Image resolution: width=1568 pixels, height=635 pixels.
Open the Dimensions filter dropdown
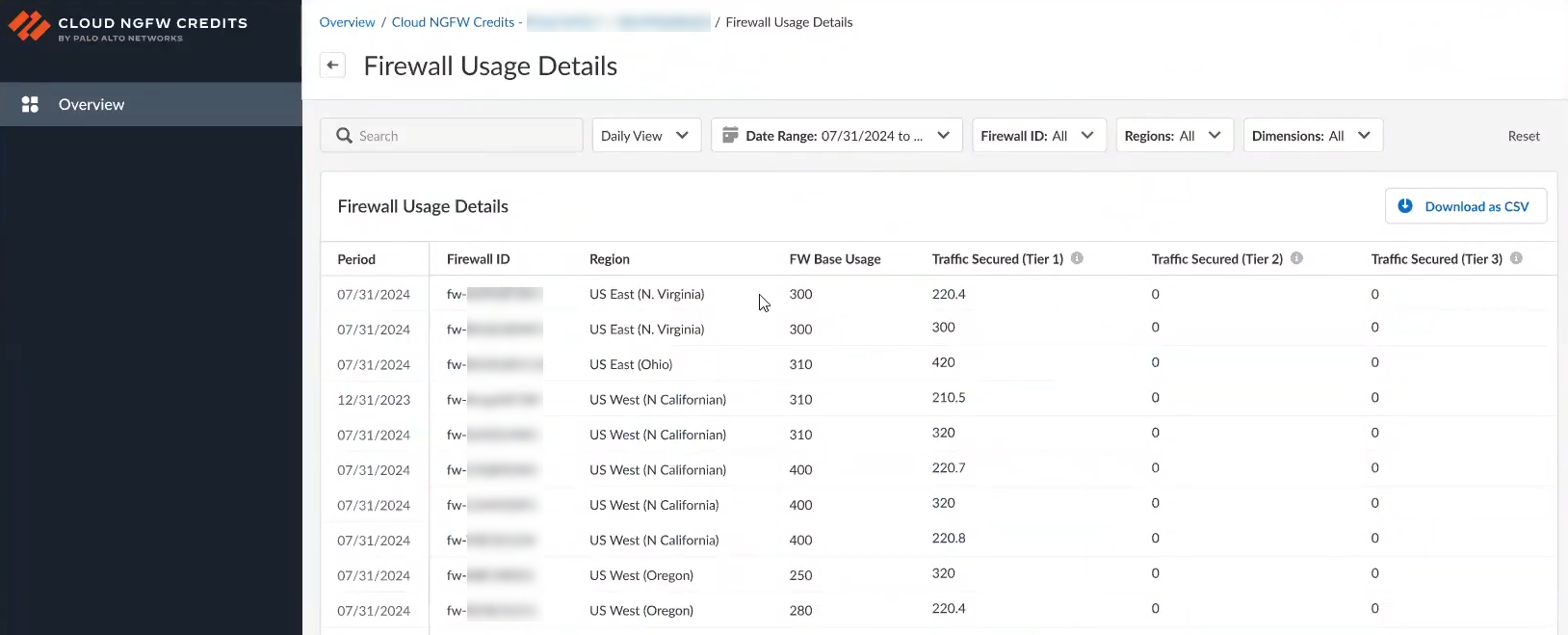[x=1312, y=136]
